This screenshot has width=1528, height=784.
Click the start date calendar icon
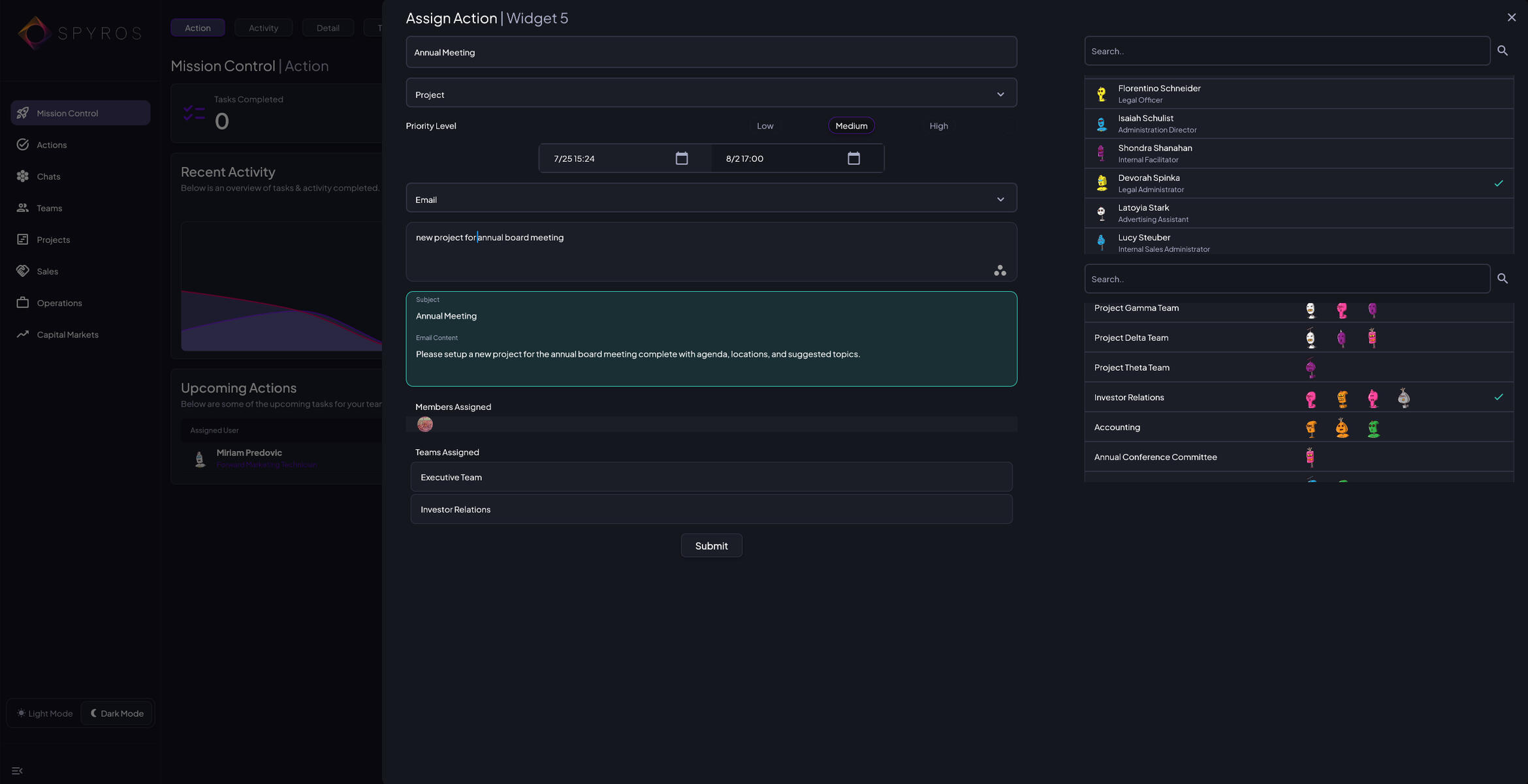pos(681,159)
